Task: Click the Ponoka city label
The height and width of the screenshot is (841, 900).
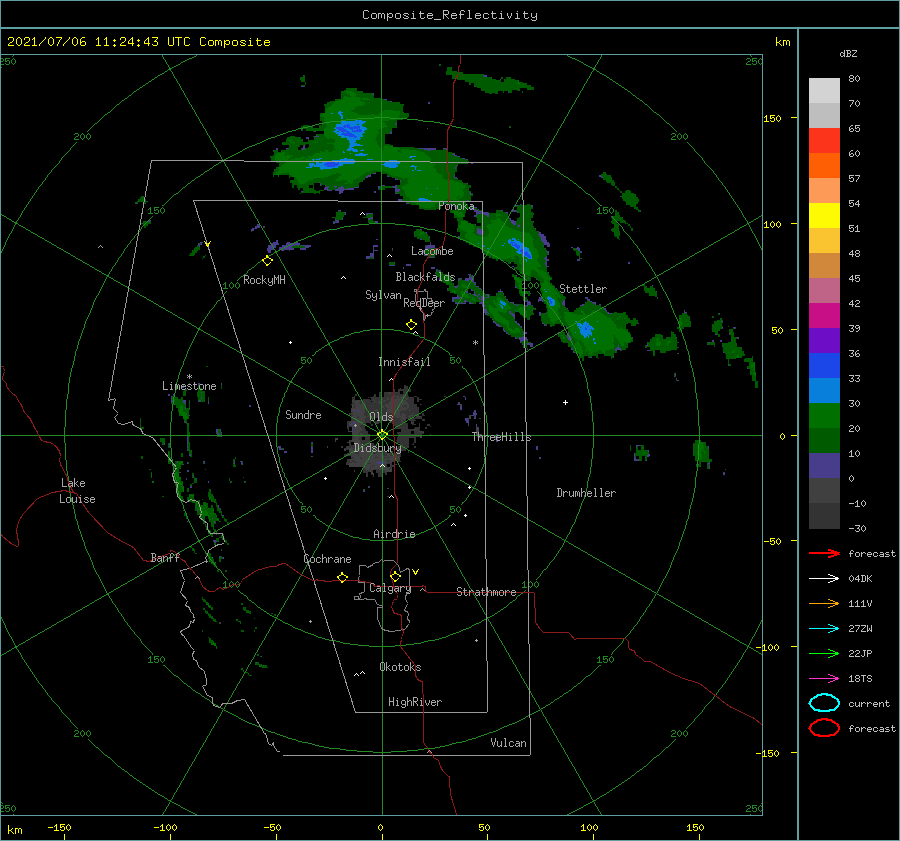Action: click(456, 206)
